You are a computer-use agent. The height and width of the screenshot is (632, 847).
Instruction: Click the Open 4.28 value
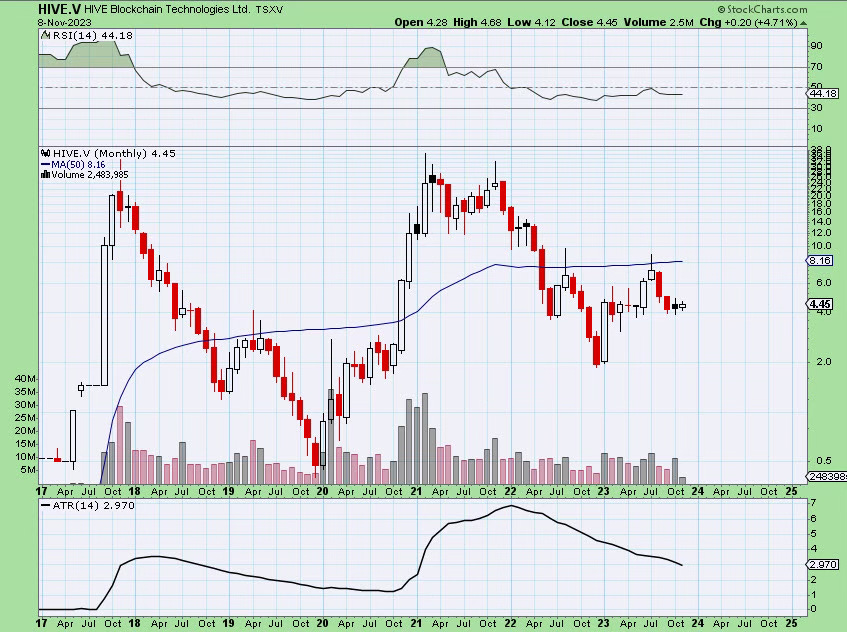pyautogui.click(x=421, y=22)
